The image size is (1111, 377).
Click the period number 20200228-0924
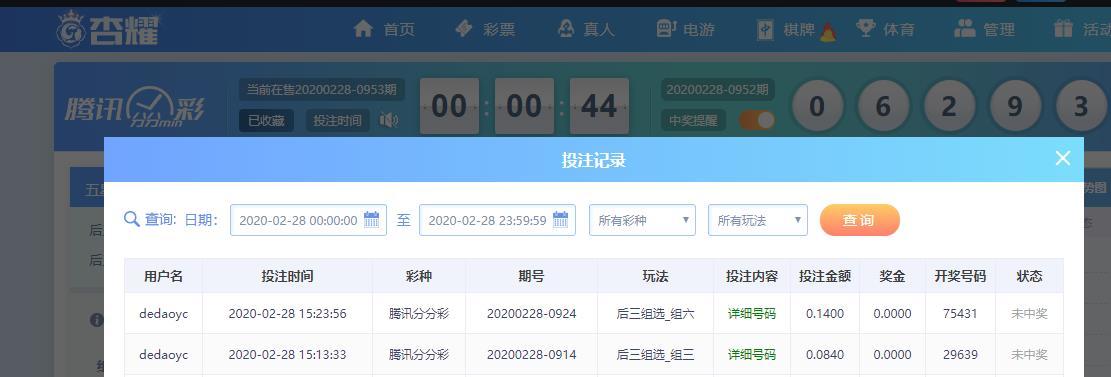coord(531,313)
